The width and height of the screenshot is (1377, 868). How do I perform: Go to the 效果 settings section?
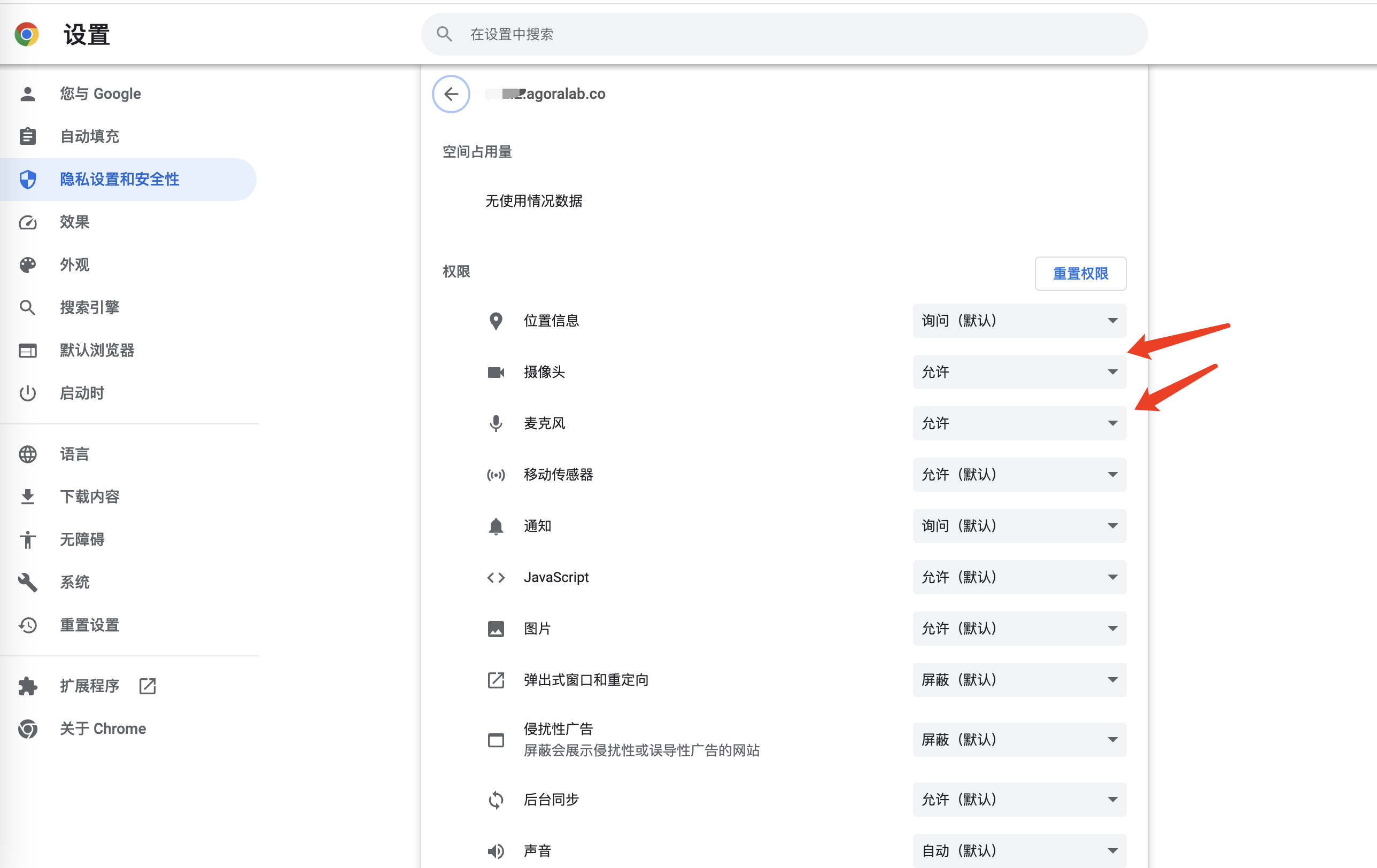[x=128, y=222]
